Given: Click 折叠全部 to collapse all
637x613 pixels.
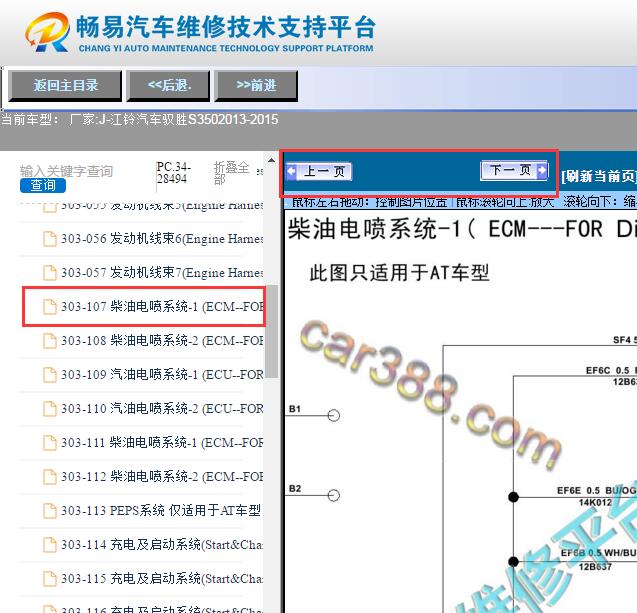Looking at the screenshot, I should (231, 173).
